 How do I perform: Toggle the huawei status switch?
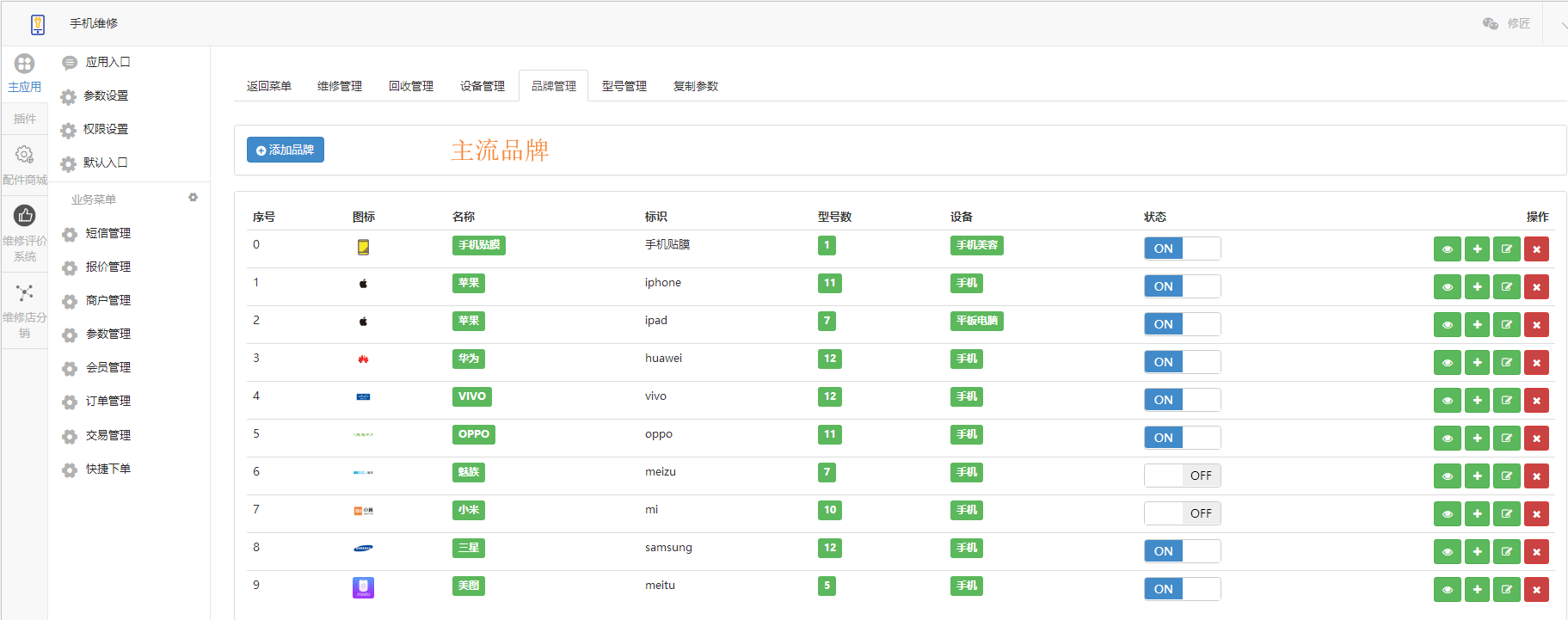point(1182,362)
